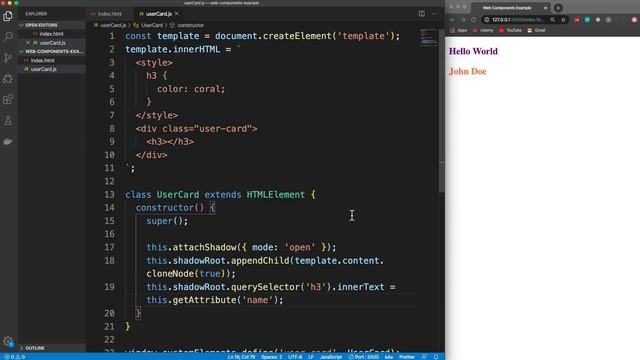Screen dimensions: 640x360
Task: Change the LF end of line sequence
Action: coord(311,357)
